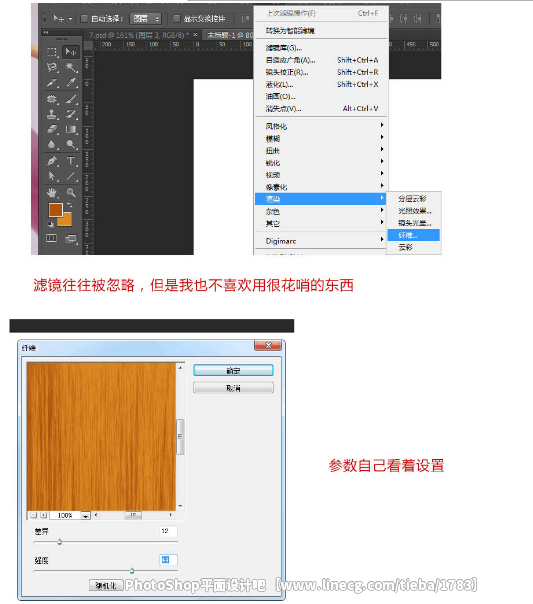
Task: Click the background color swatch
Action: click(67, 221)
